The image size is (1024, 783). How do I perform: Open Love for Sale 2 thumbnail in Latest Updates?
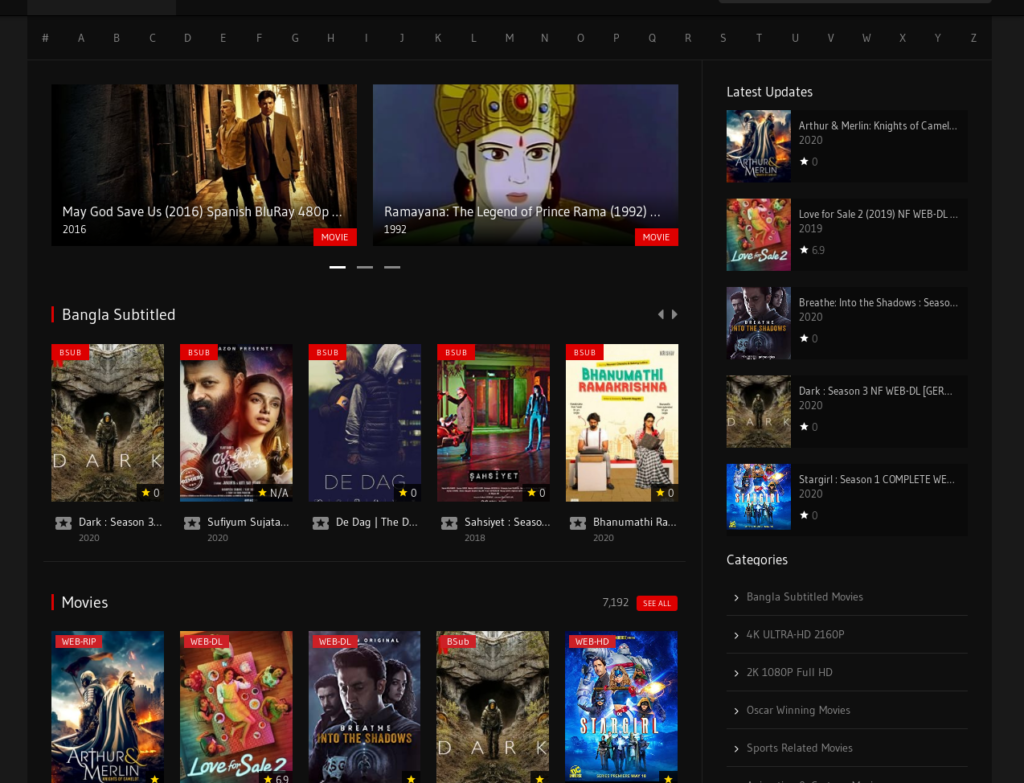pyautogui.click(x=758, y=234)
